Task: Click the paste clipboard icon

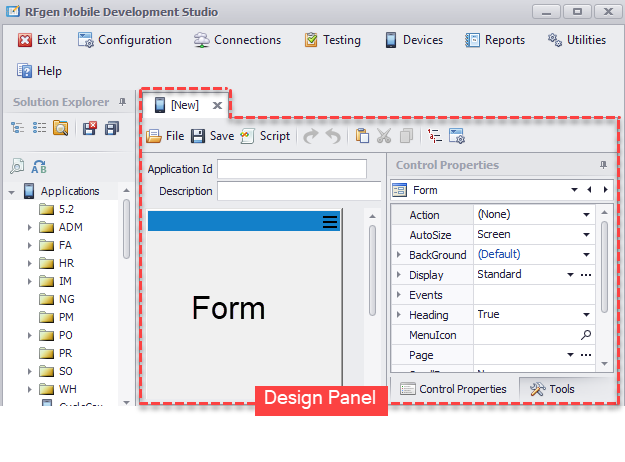Action: pyautogui.click(x=362, y=136)
